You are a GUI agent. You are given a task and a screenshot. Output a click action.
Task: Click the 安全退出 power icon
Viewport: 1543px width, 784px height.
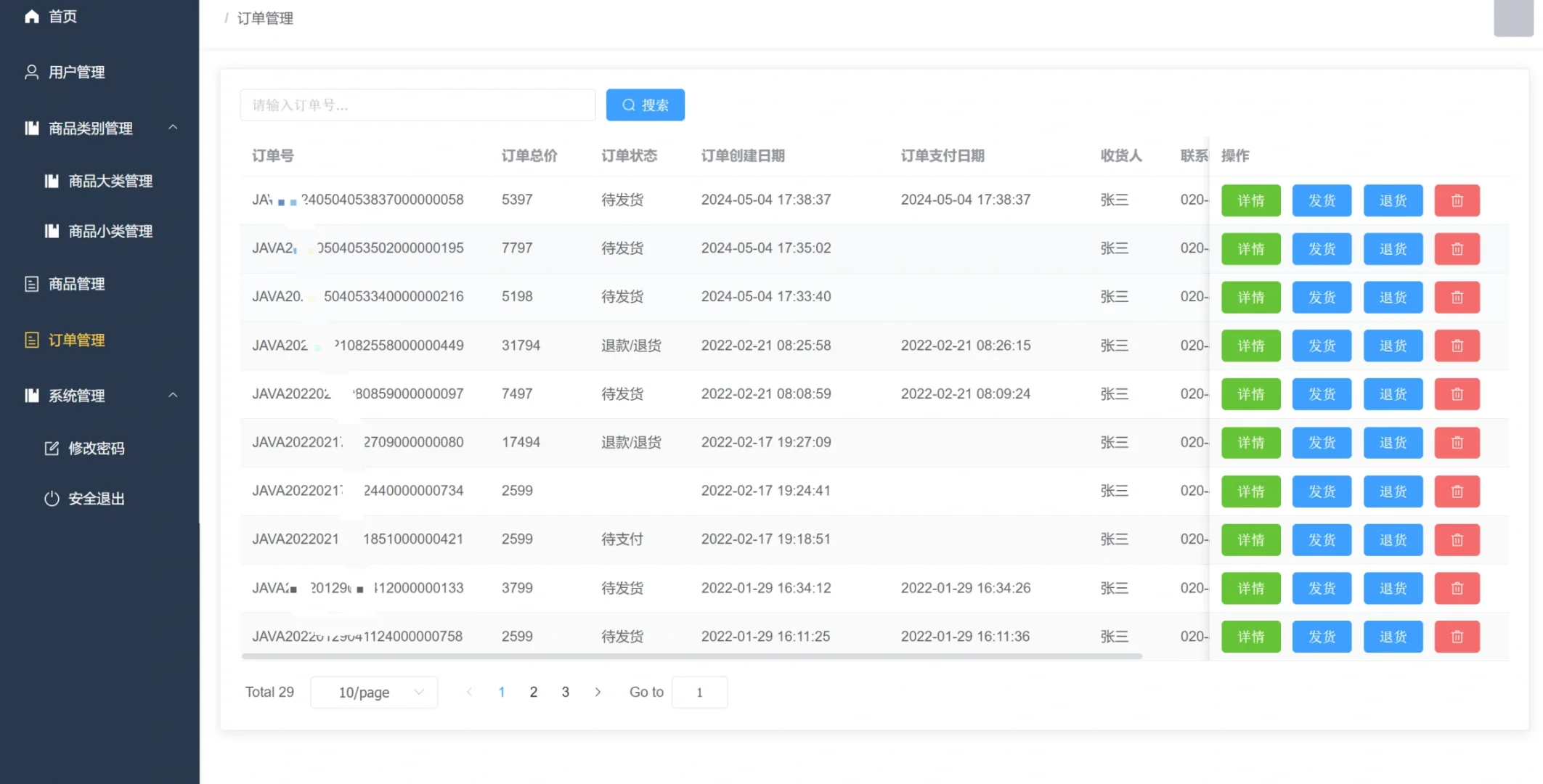[x=51, y=499]
